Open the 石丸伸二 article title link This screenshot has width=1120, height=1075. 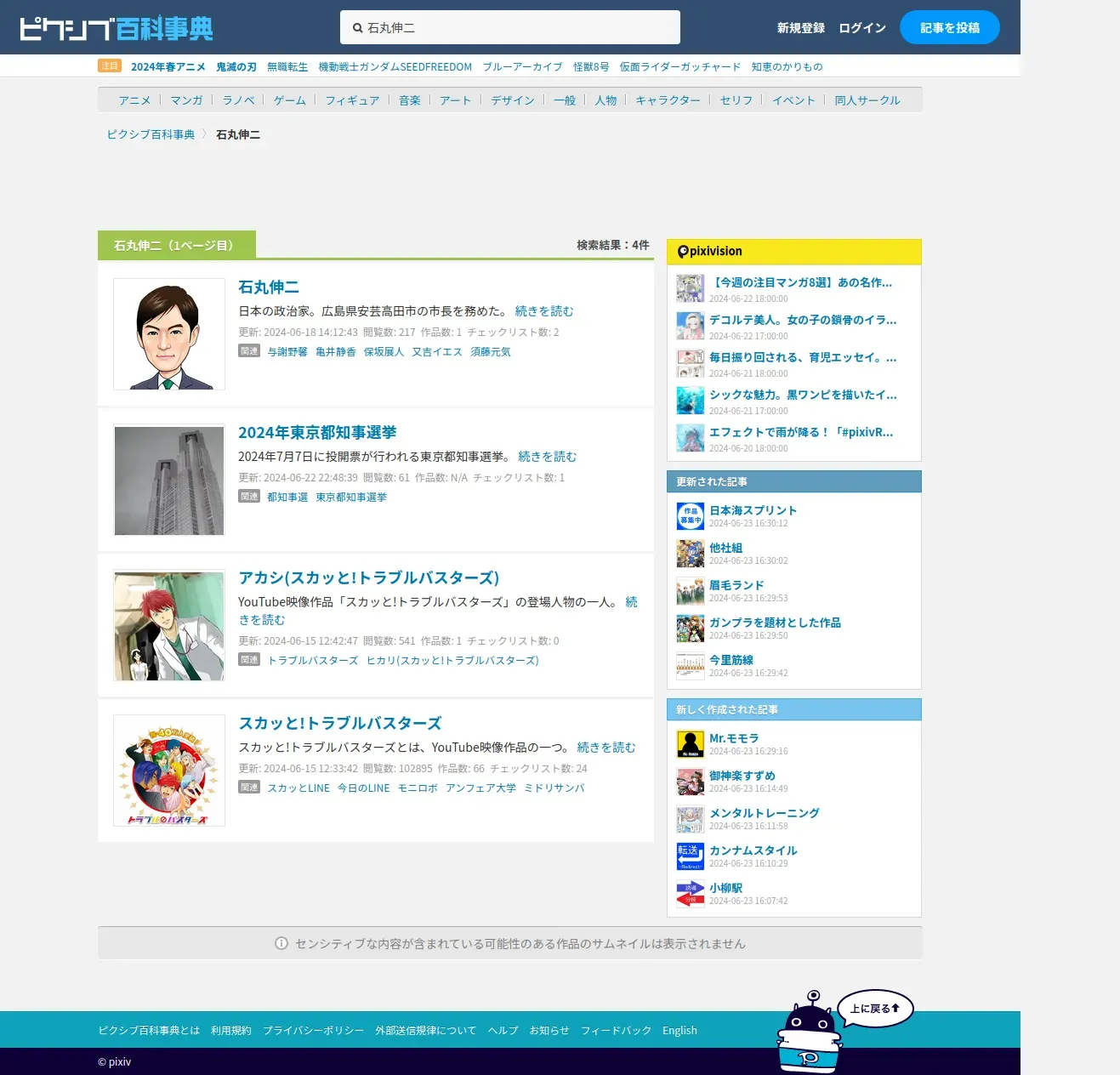269,287
